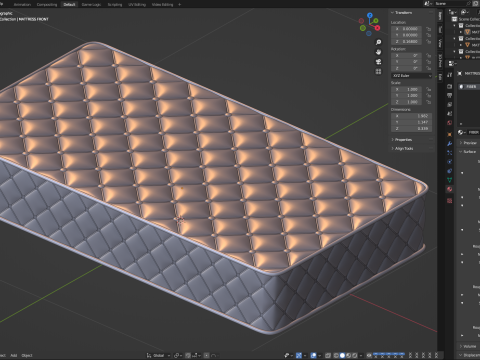Open the Physics properties tab icon

[450, 162]
